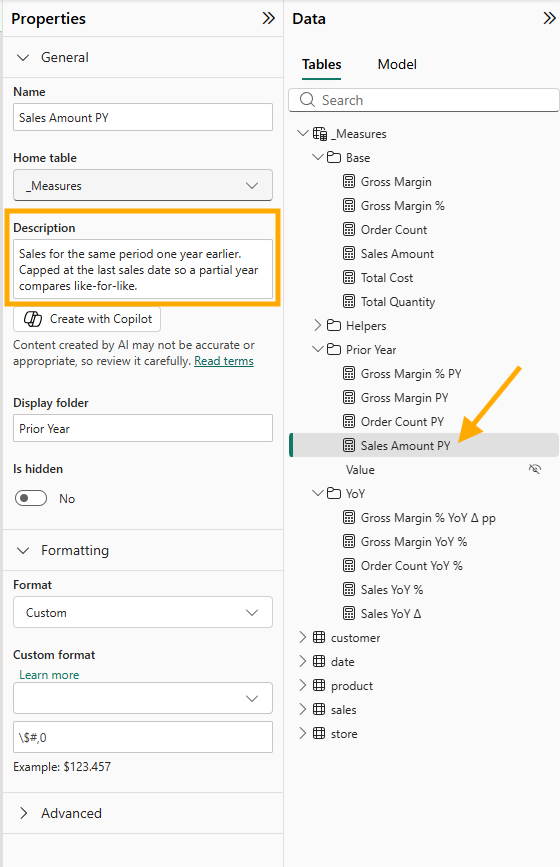Click calculator icon for Gross Margin % PY
This screenshot has height=867, width=560.
click(349, 373)
